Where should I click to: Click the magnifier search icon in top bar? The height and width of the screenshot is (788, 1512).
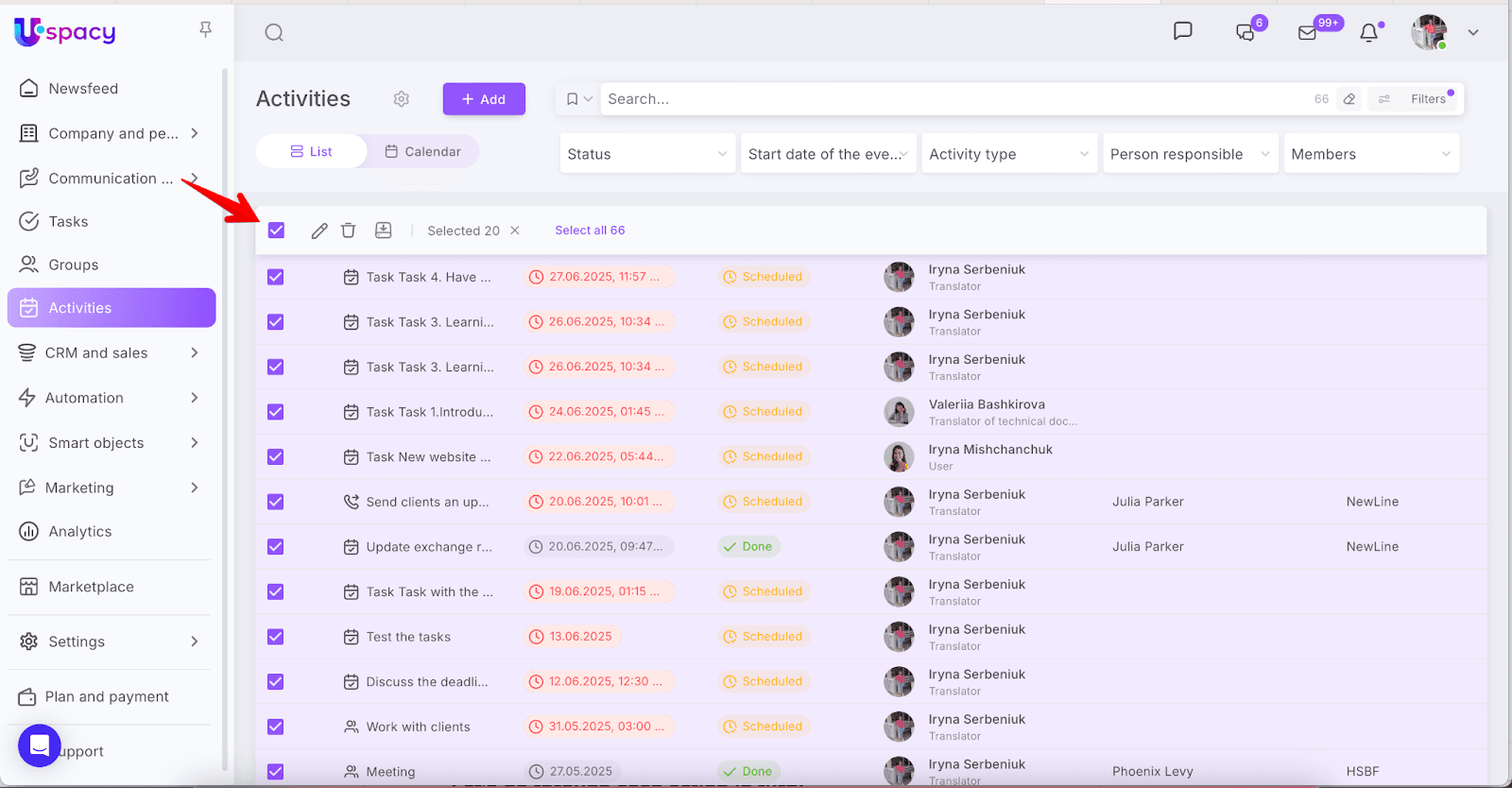click(x=274, y=33)
